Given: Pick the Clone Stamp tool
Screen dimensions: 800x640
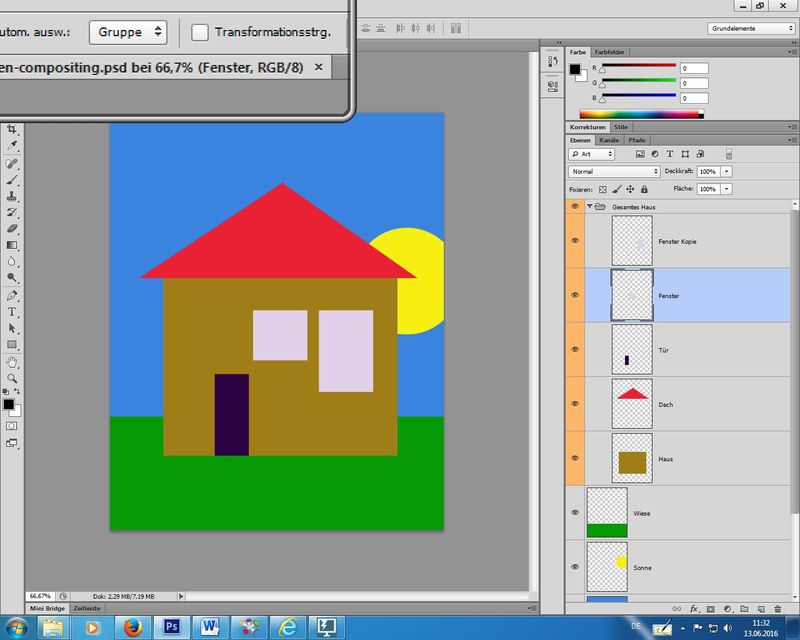Looking at the screenshot, I should pyautogui.click(x=12, y=197).
